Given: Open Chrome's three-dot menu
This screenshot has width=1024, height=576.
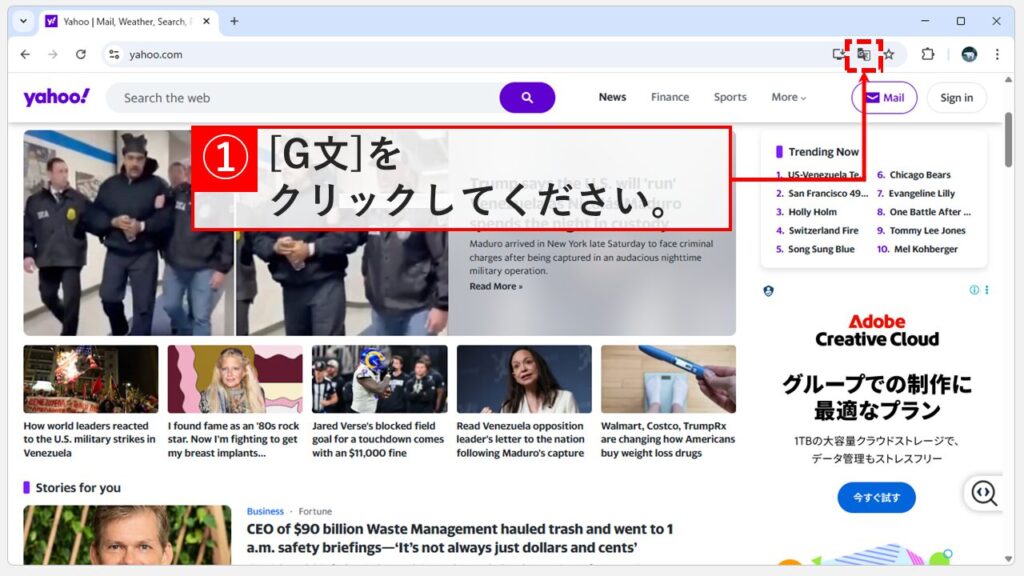Looking at the screenshot, I should (x=997, y=55).
